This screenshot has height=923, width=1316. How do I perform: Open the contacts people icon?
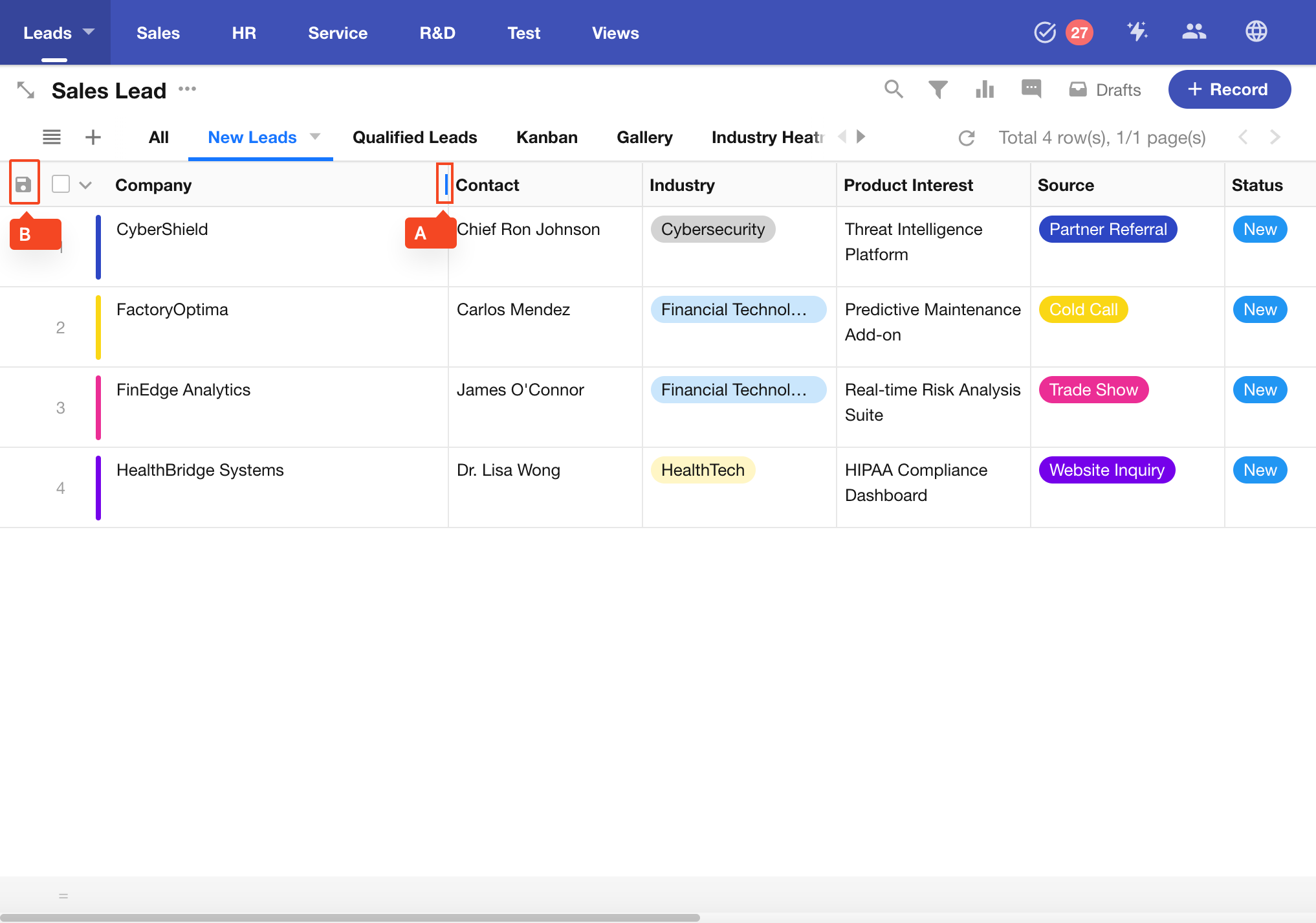(x=1194, y=32)
